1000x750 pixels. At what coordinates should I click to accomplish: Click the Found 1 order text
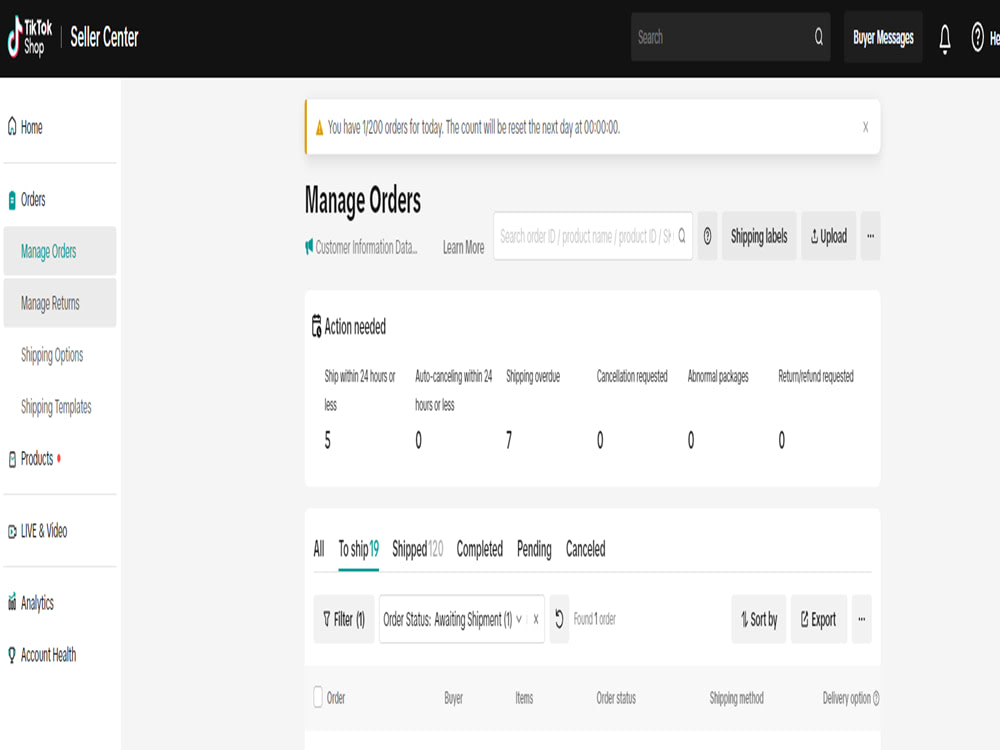pos(594,619)
